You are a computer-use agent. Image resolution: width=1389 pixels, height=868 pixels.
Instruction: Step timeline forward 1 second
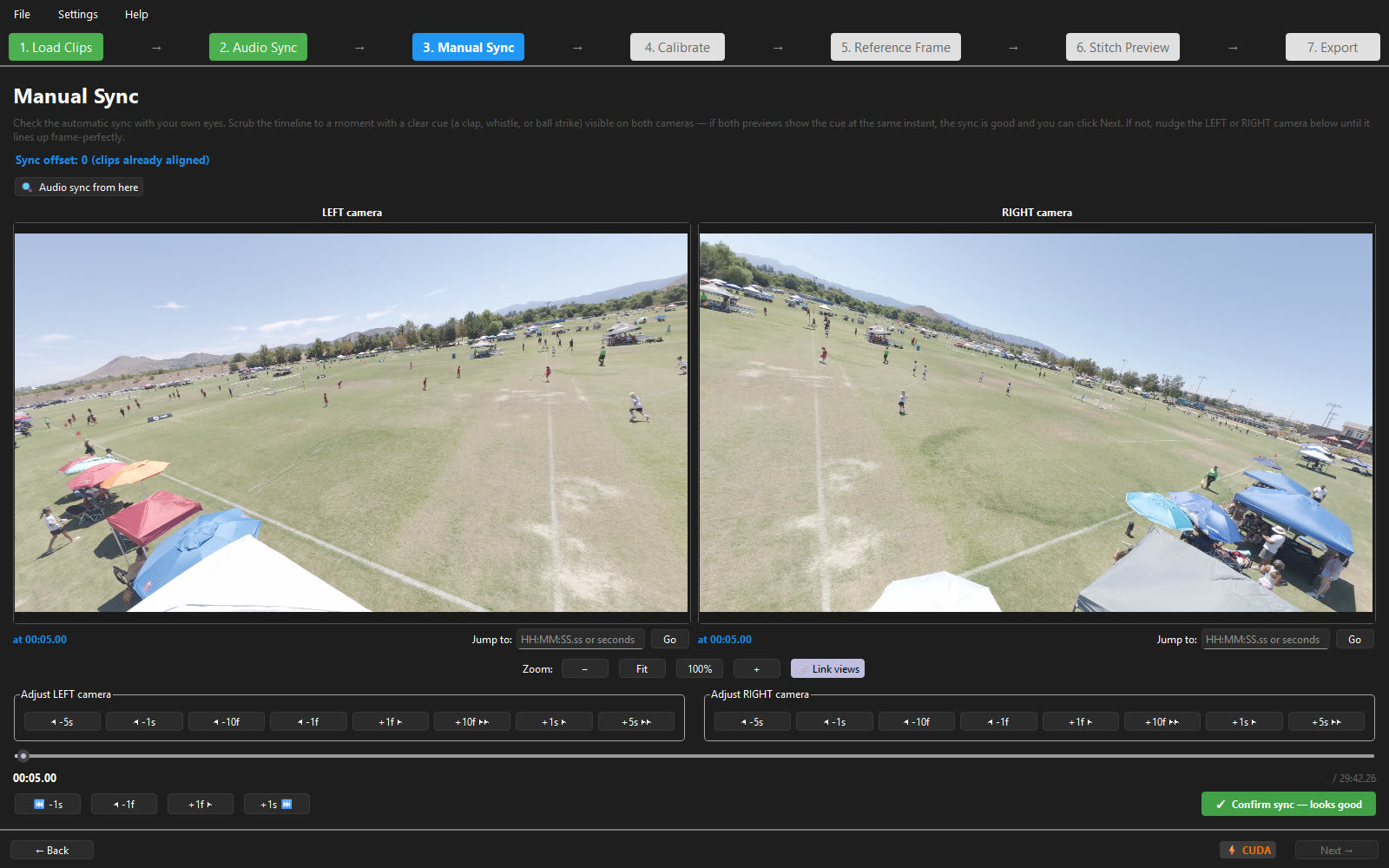(x=277, y=804)
